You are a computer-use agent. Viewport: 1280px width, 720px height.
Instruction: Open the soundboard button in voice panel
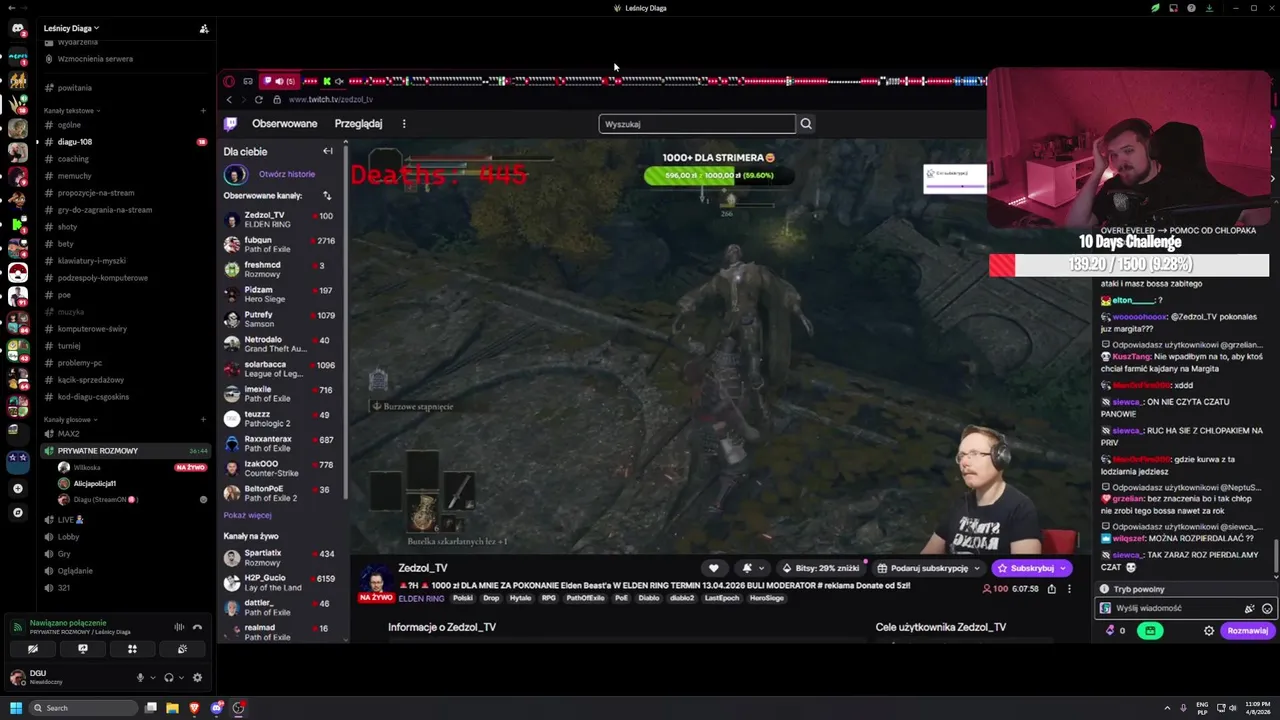tap(182, 649)
